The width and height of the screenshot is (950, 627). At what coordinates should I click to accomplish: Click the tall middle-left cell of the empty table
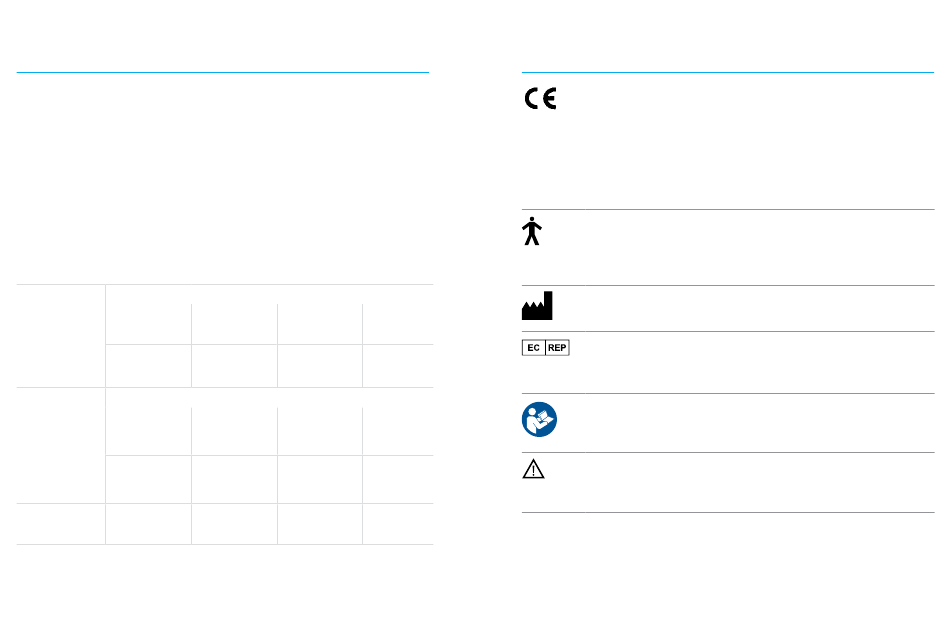click(x=61, y=446)
